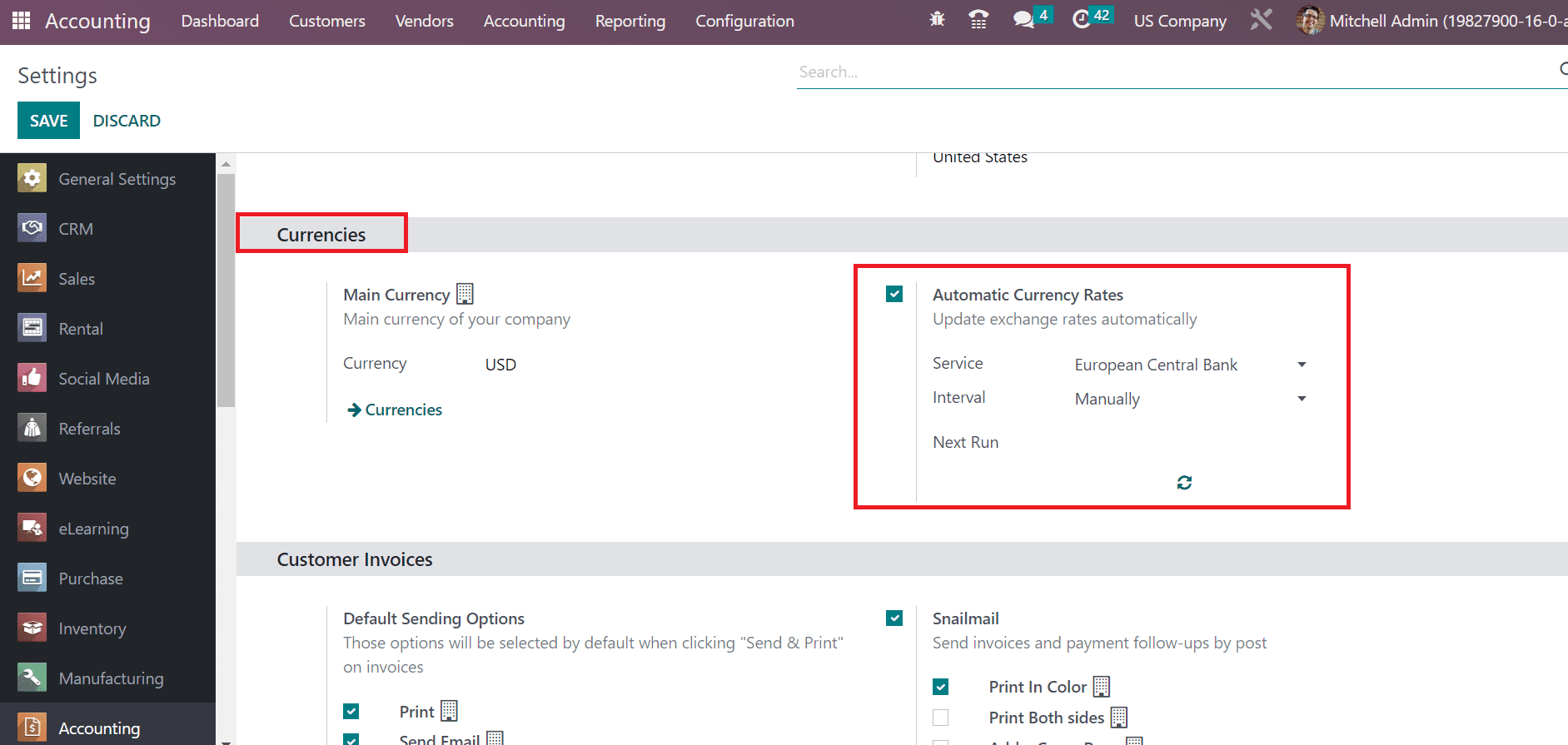
Task: Click the sidebar vertical scrollbar thumb
Action: pyautogui.click(x=226, y=291)
